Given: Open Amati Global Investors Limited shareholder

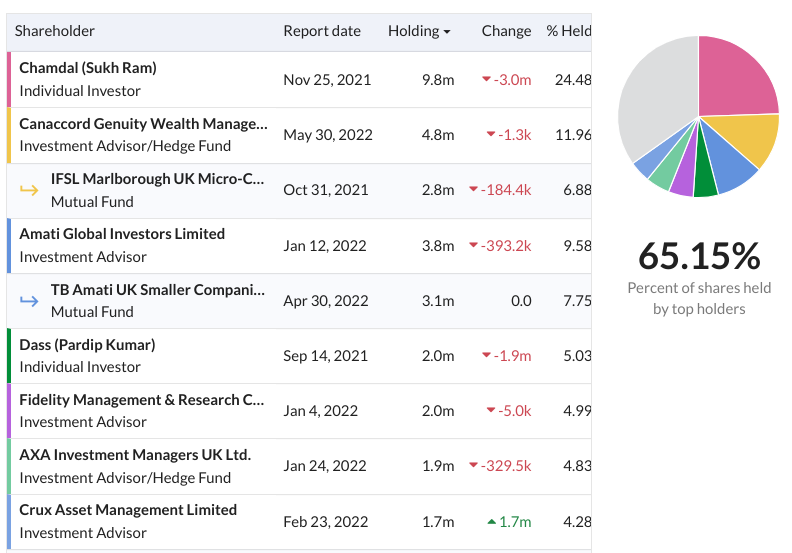Looking at the screenshot, I should pos(122,234).
